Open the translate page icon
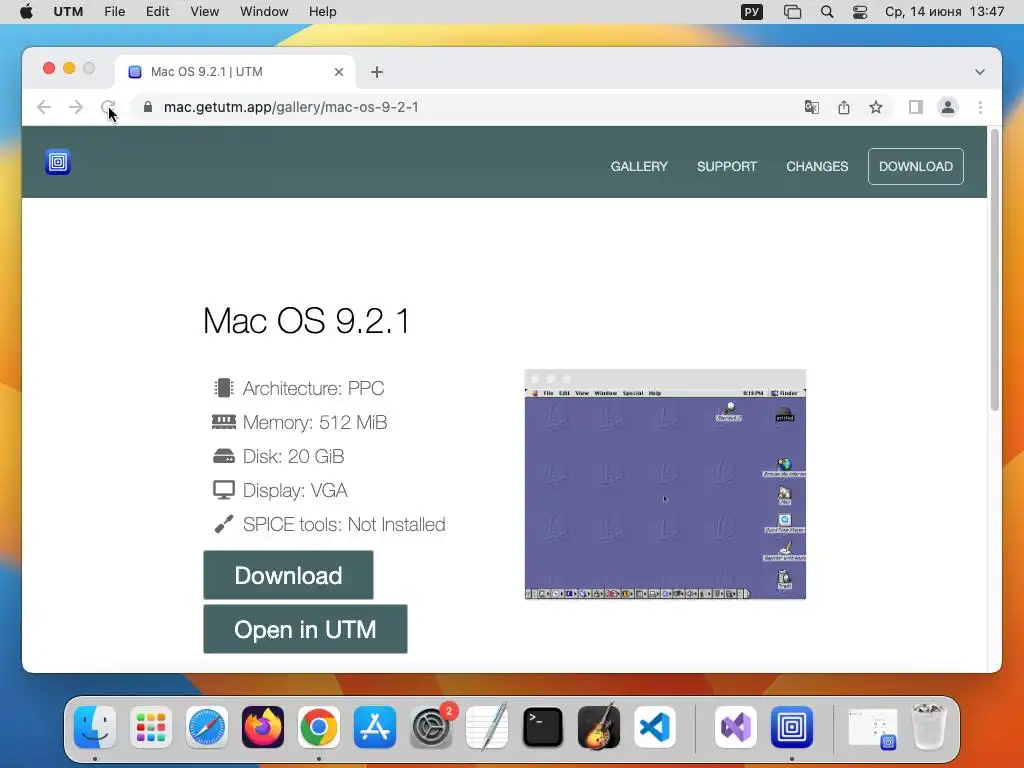Image resolution: width=1024 pixels, height=768 pixels. click(x=812, y=107)
